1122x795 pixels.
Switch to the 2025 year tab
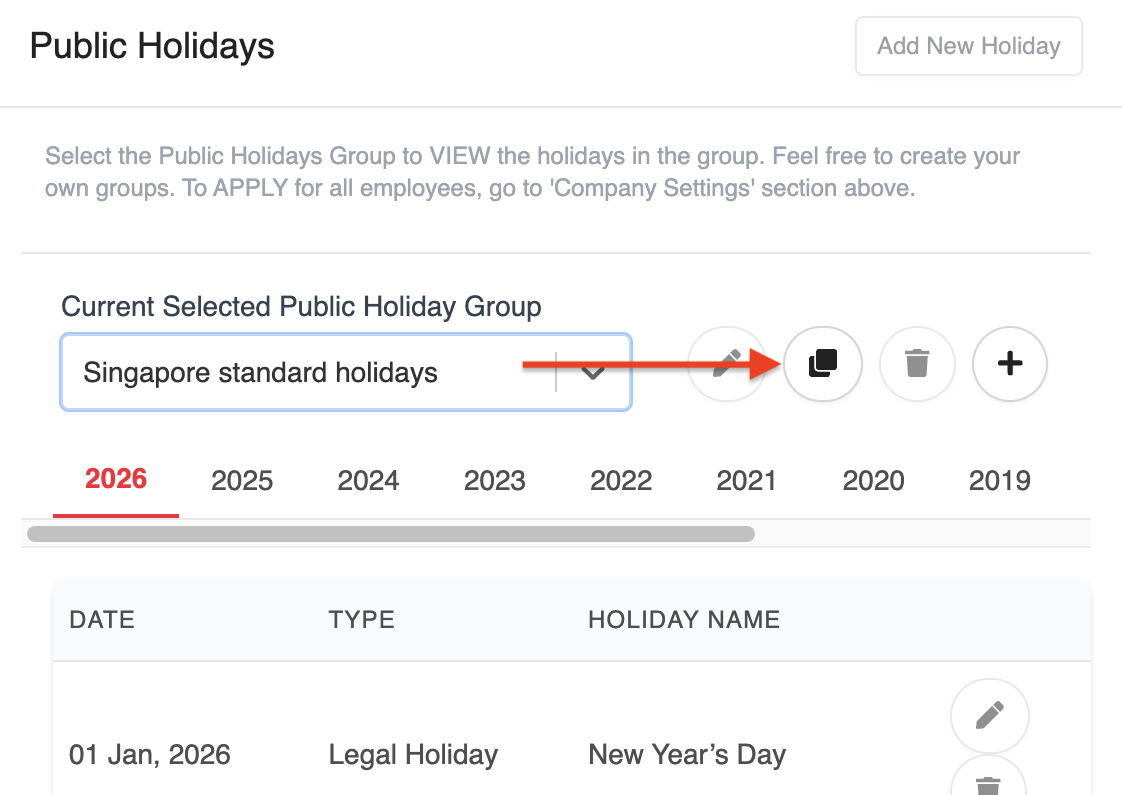(242, 481)
